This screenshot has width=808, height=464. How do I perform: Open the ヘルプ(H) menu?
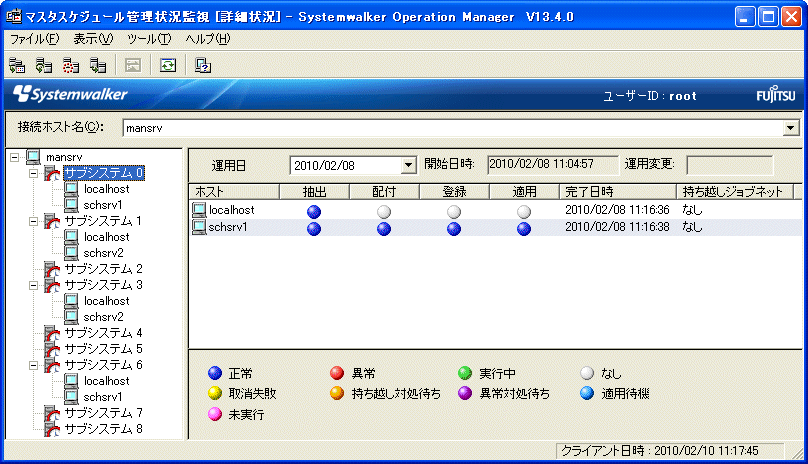click(208, 39)
